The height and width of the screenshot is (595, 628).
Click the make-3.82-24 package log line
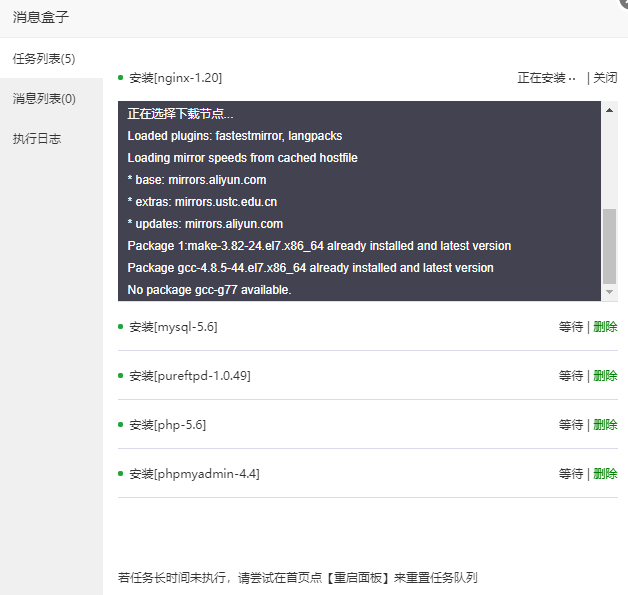(x=319, y=246)
